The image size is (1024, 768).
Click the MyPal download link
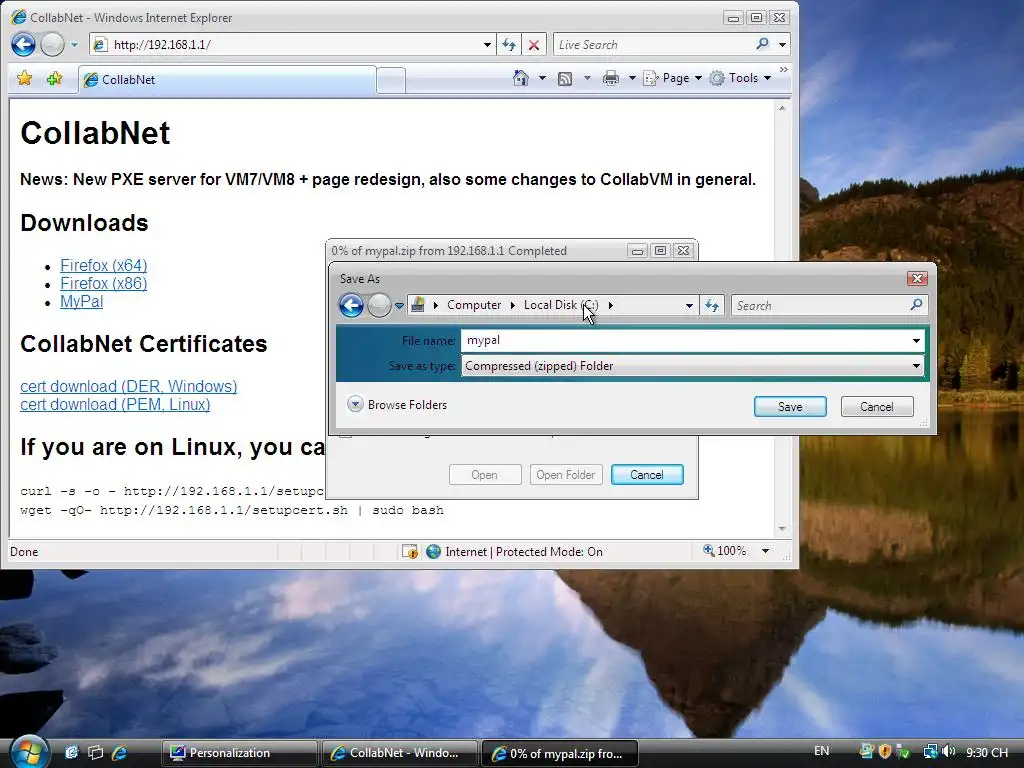tap(82, 301)
